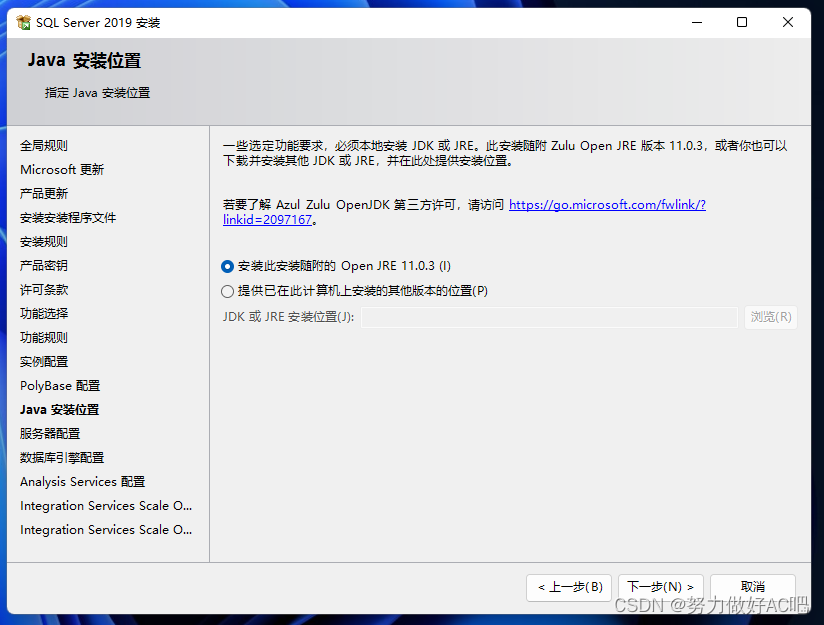The width and height of the screenshot is (824, 625).
Task: Proceed with the 下一步(N) button
Action: coord(661,587)
